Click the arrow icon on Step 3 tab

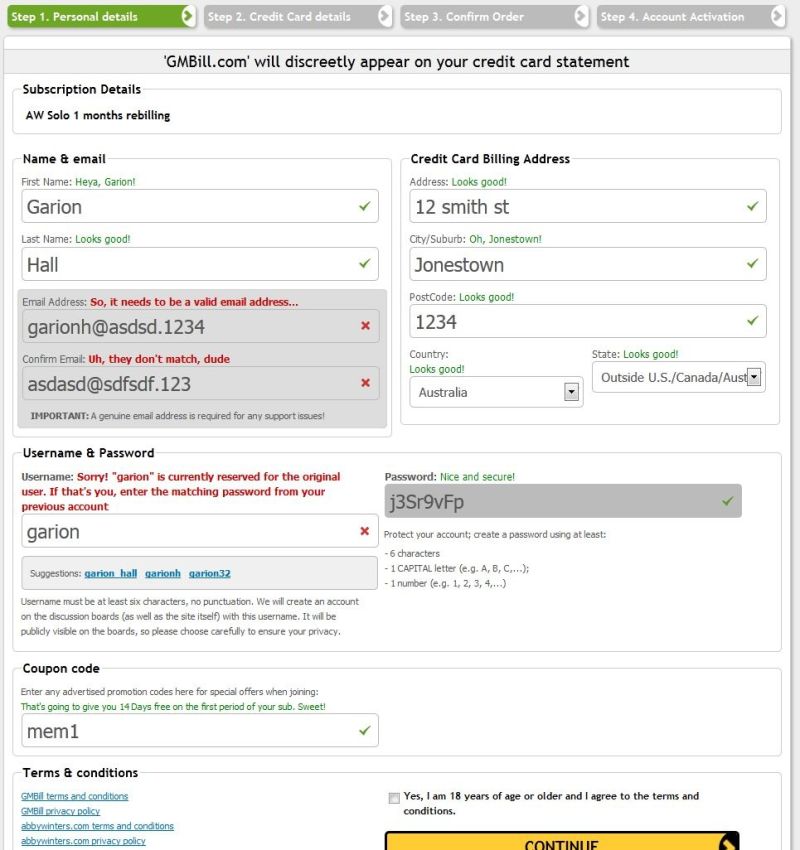(x=580, y=16)
